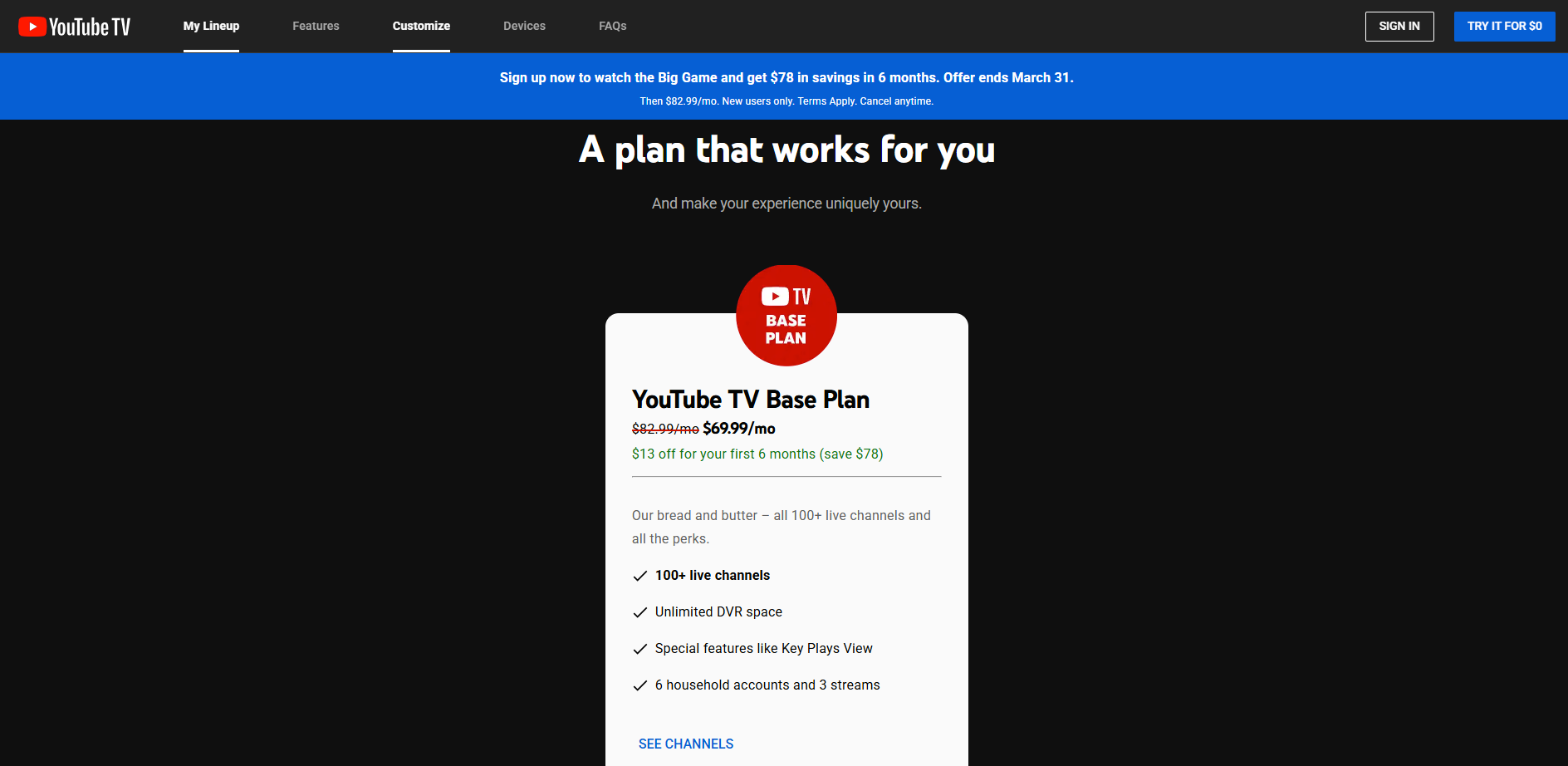Click '6 household accounts and 3 streams'

[x=767, y=685]
